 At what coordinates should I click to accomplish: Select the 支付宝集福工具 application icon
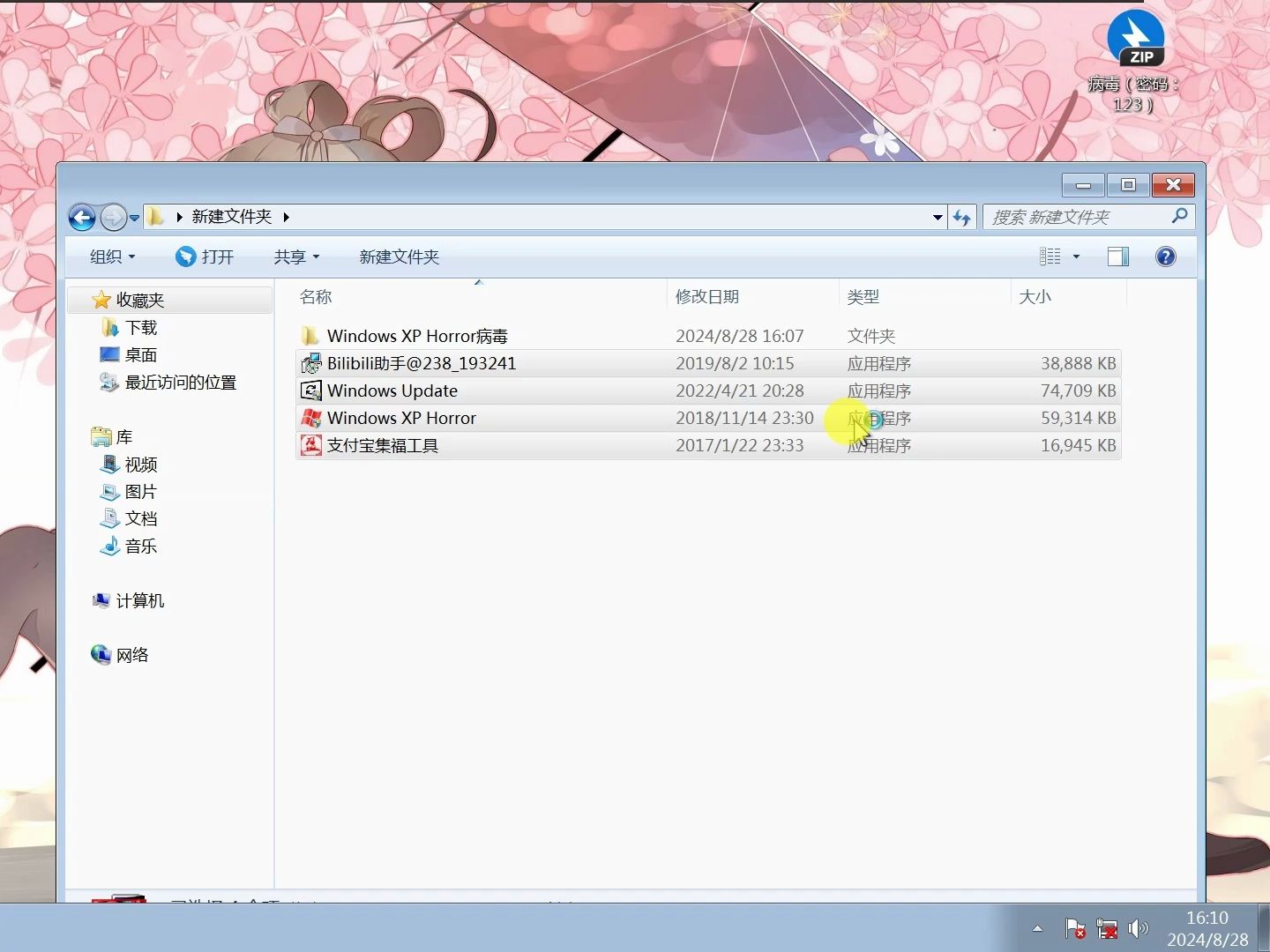[x=310, y=445]
